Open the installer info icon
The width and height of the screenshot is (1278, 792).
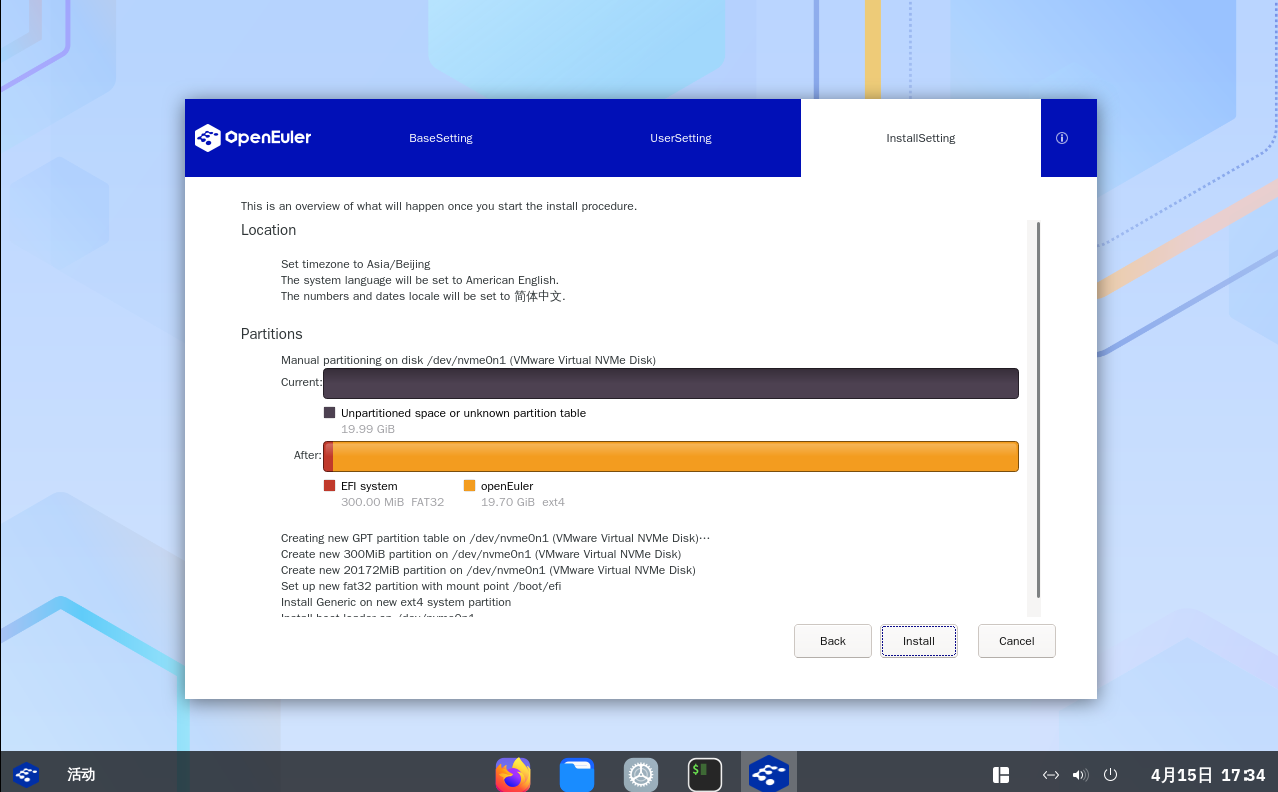[1062, 138]
